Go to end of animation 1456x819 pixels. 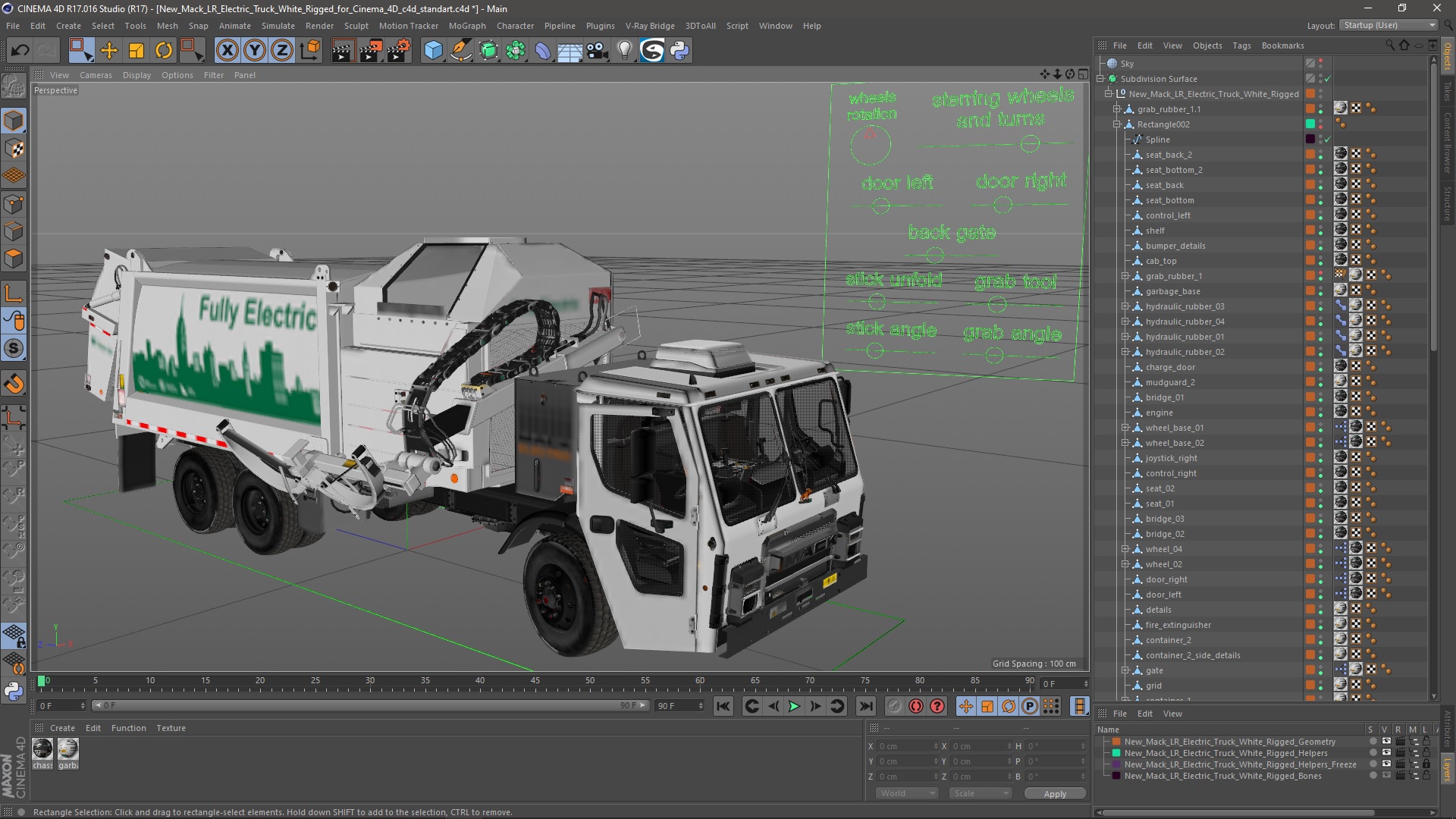point(865,706)
